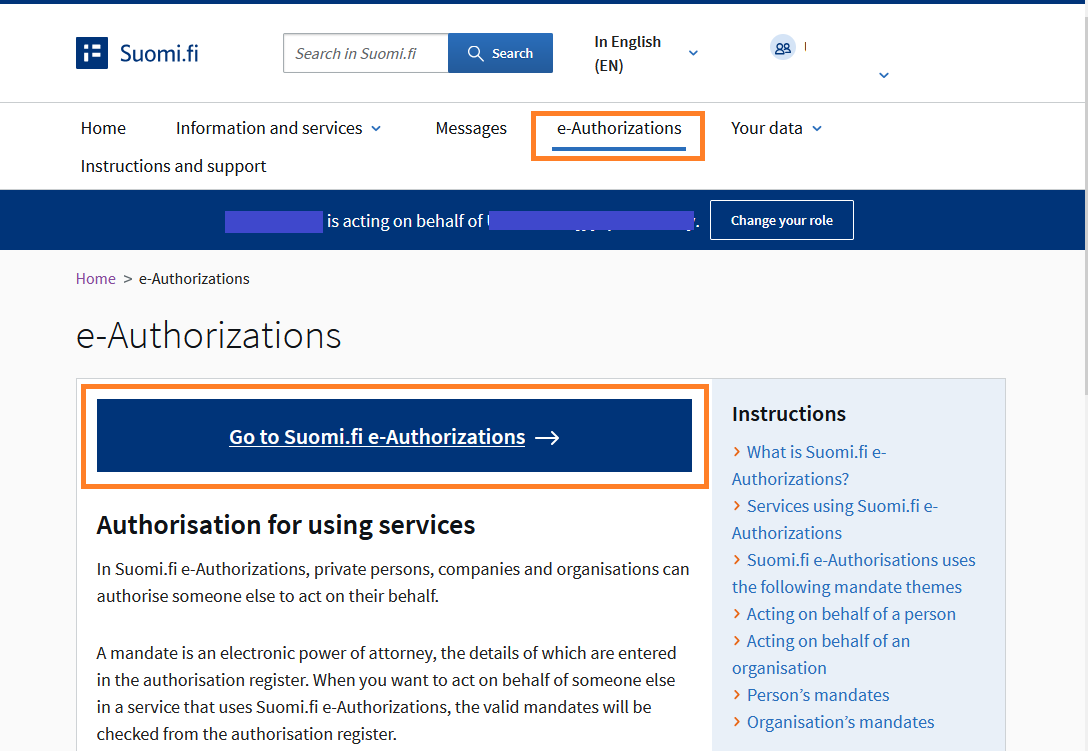This screenshot has width=1088, height=751.
Task: Open Services using Suomi.fi e-Authorizations link
Action: (x=835, y=520)
